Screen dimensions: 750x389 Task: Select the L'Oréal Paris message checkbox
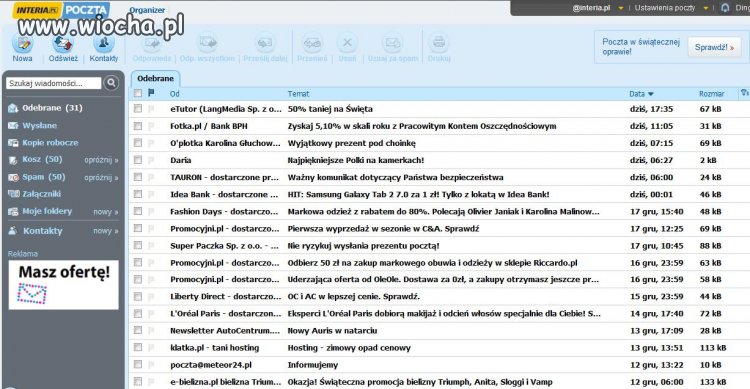138,313
